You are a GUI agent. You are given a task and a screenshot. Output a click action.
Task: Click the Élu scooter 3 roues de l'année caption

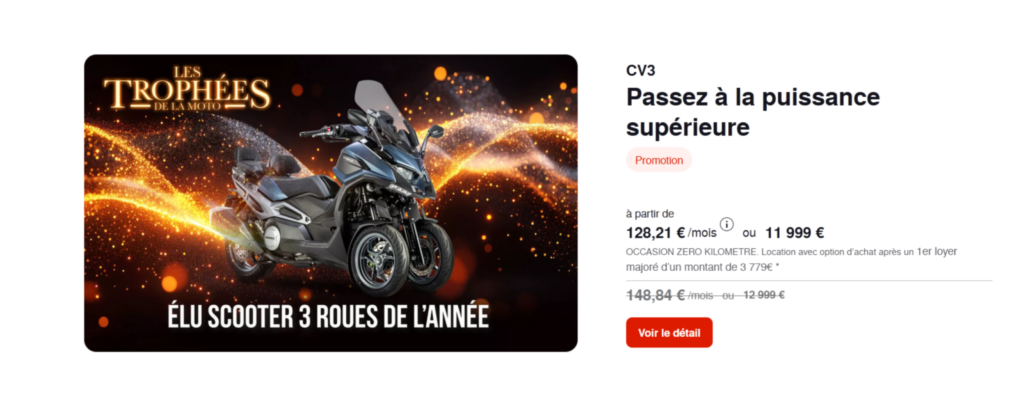tap(328, 317)
